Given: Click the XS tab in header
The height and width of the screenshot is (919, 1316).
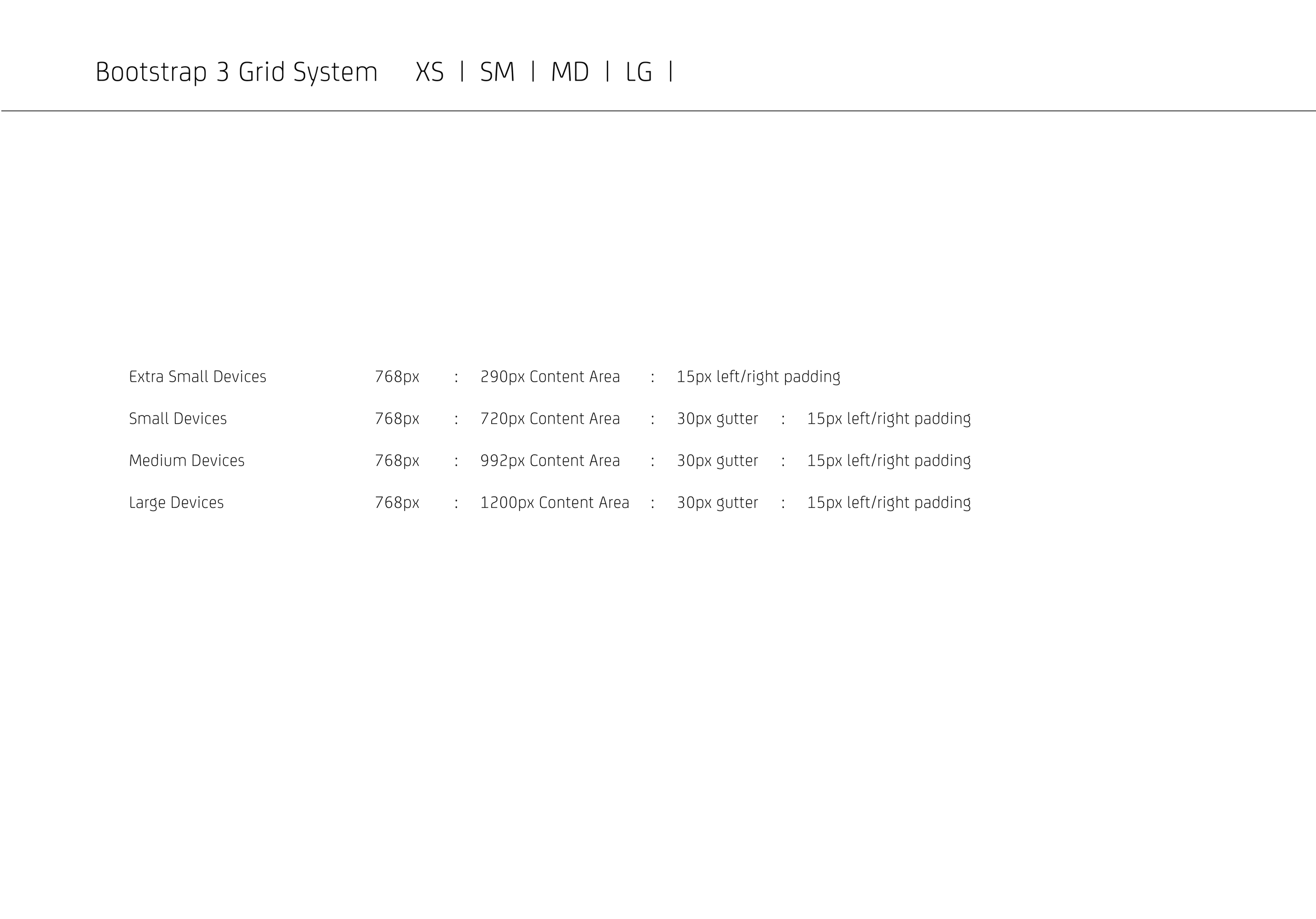Looking at the screenshot, I should (x=430, y=73).
